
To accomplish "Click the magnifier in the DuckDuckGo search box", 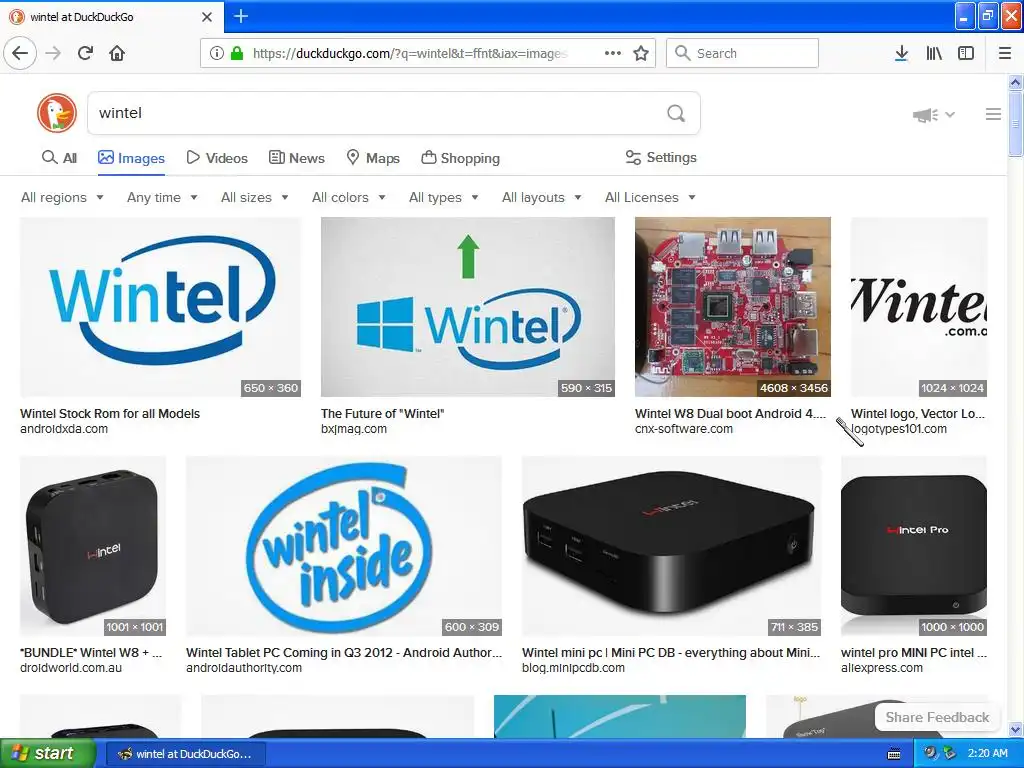I will click(676, 113).
